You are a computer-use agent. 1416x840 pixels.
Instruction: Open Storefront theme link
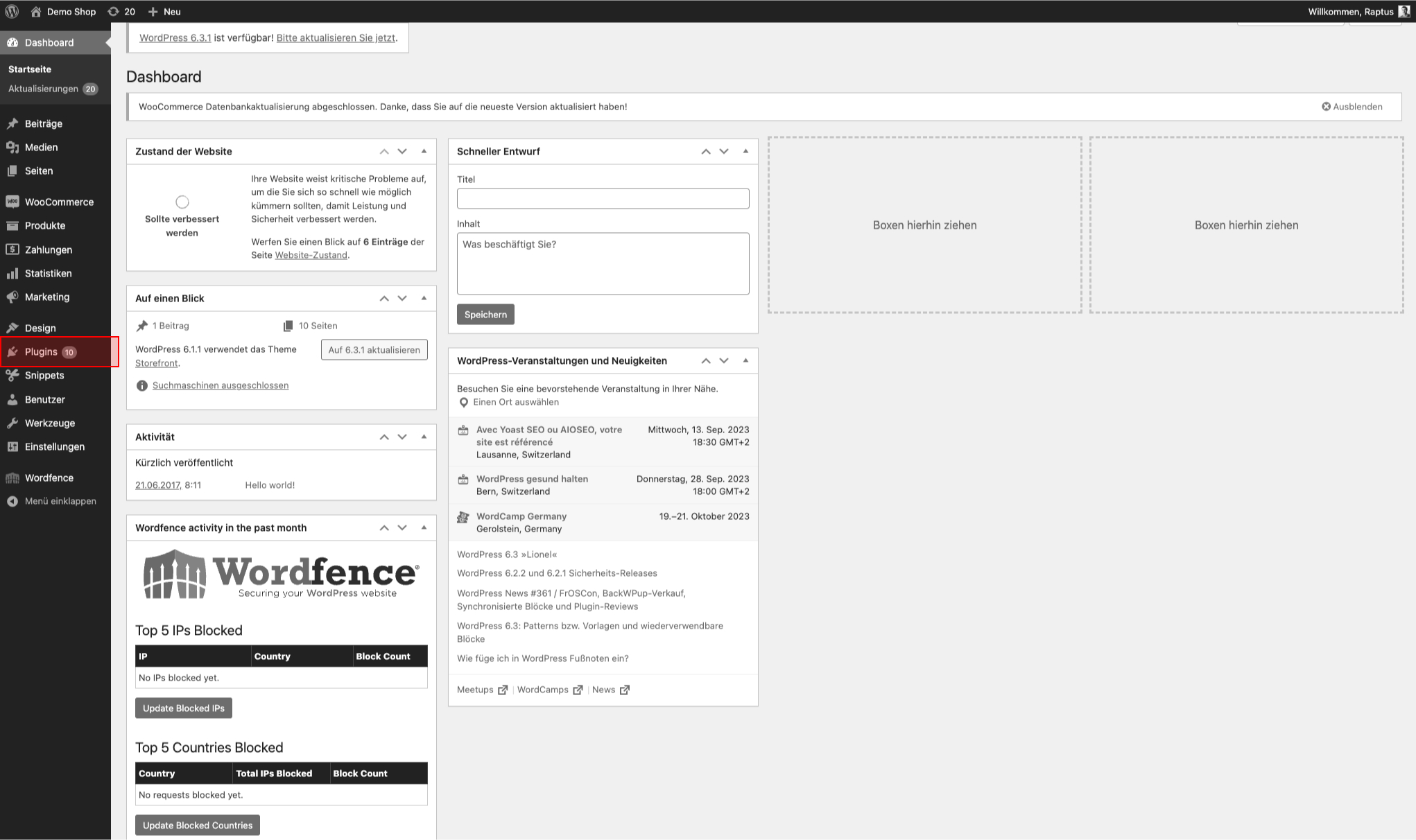point(157,363)
